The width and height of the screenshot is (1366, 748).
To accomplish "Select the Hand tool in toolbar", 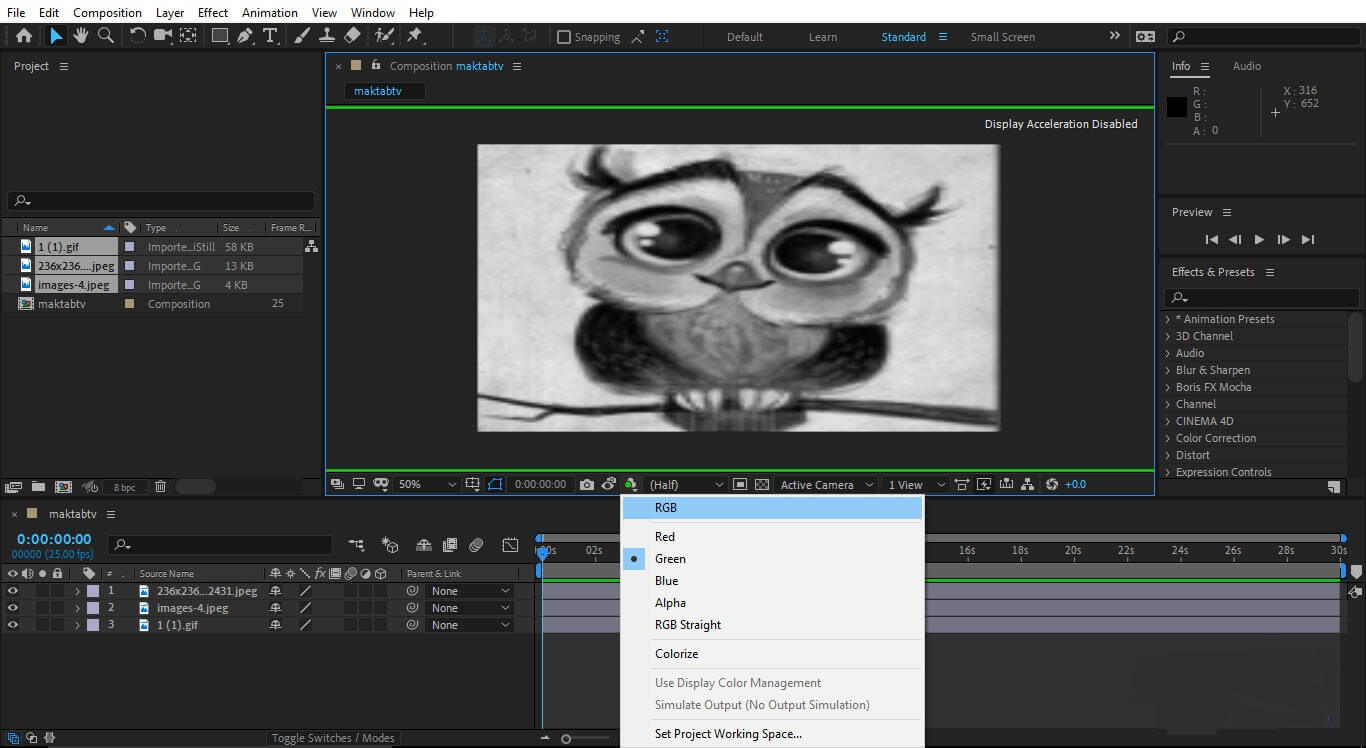I will [x=80, y=36].
